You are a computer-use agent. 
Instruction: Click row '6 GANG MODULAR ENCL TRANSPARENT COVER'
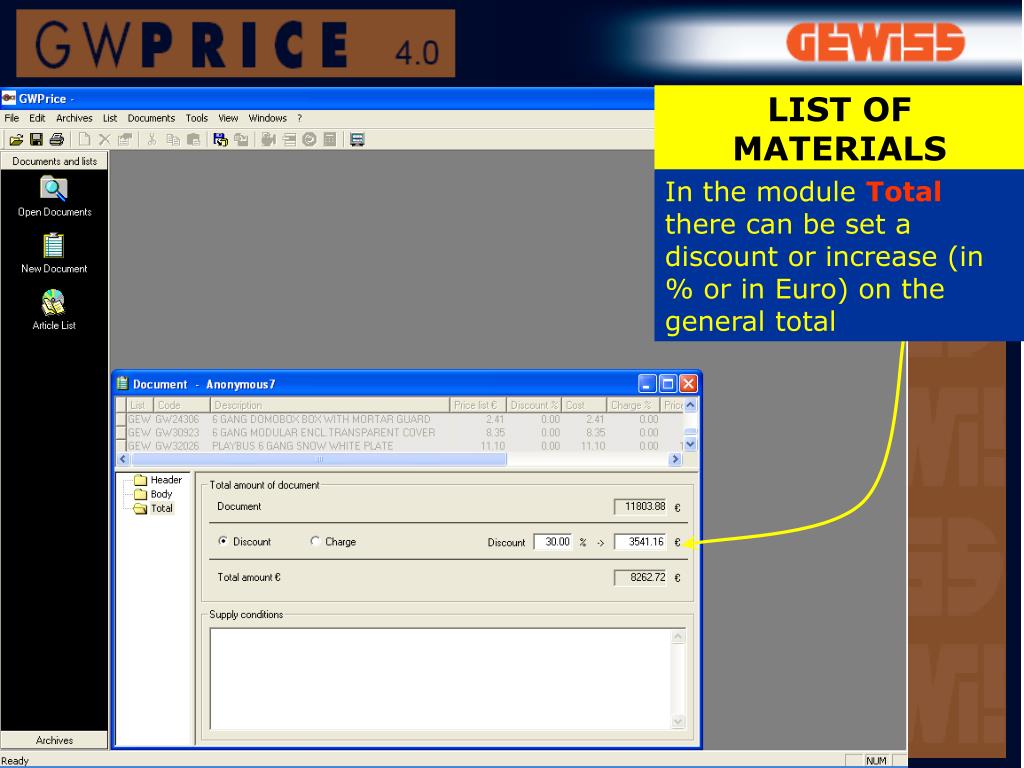[x=400, y=432]
